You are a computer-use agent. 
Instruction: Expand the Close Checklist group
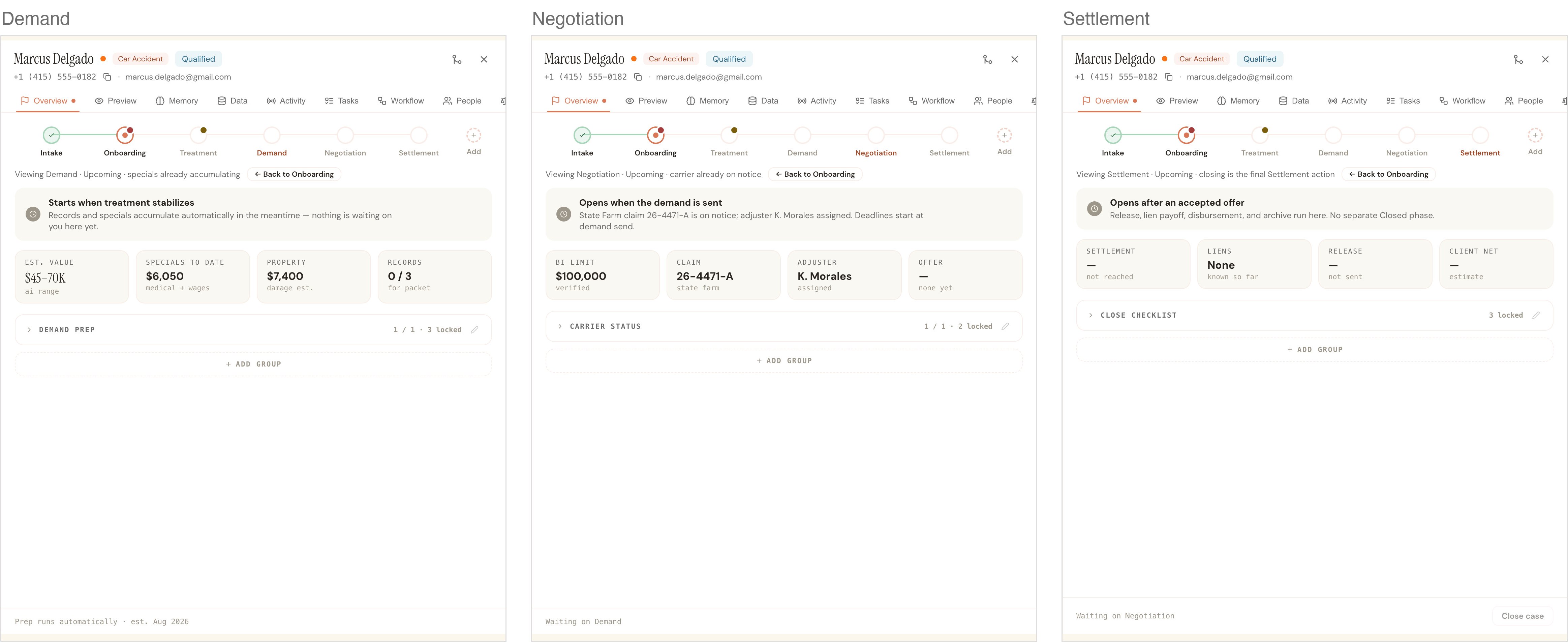(1091, 315)
